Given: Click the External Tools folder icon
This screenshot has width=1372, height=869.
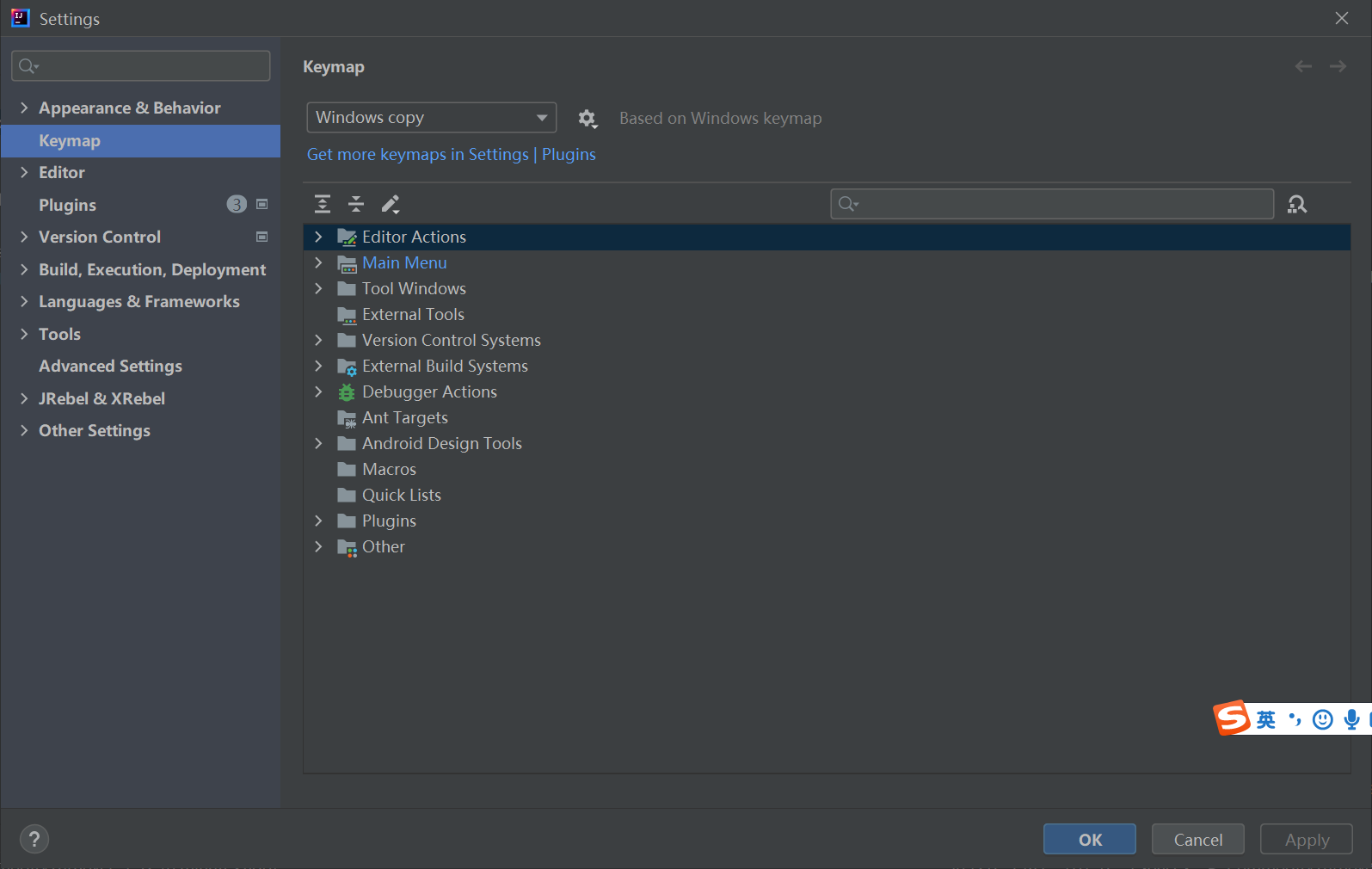Looking at the screenshot, I should coord(347,314).
